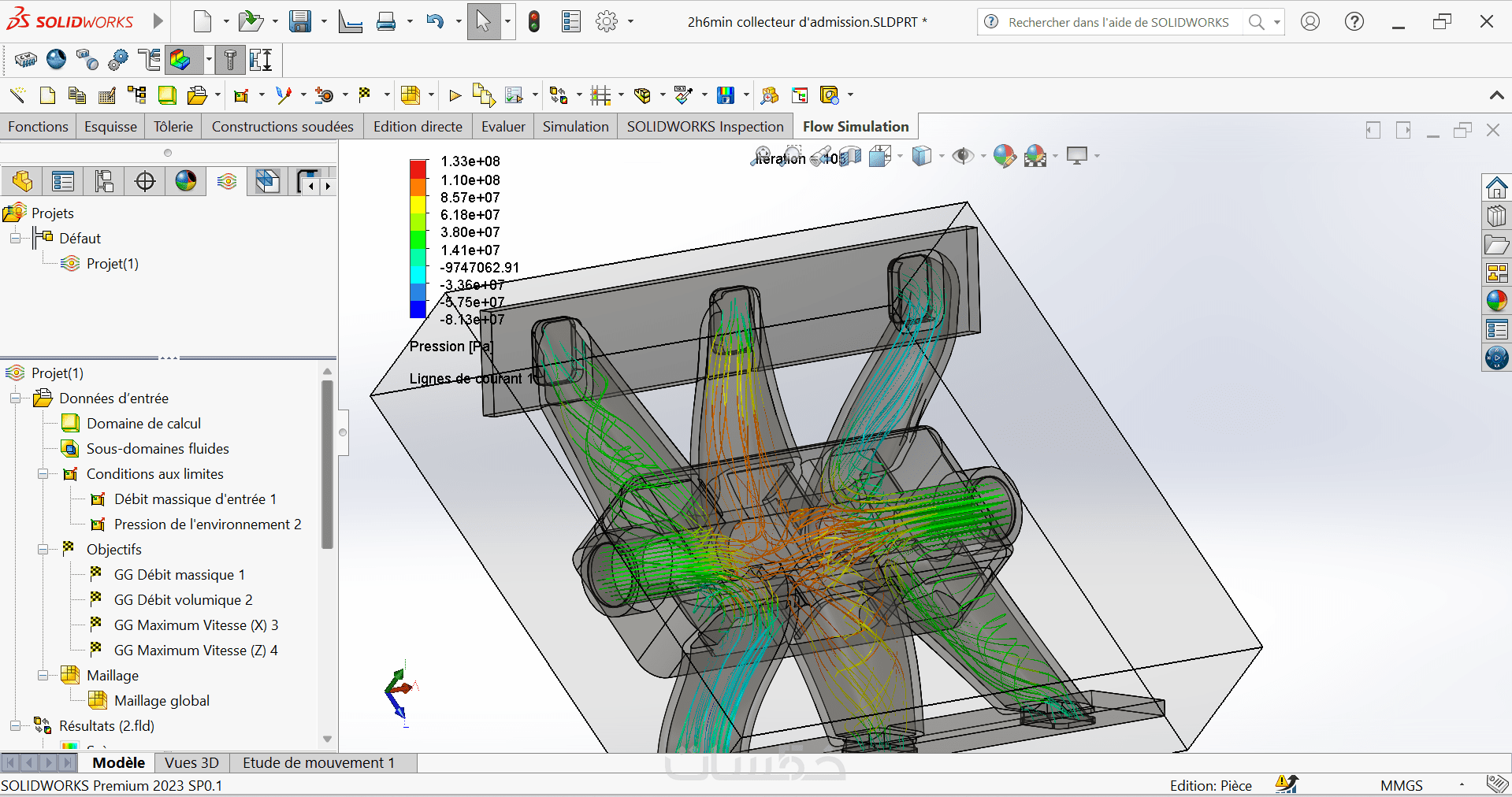Collapse the Données d'entrée node
This screenshot has width=1512, height=797.
(15, 398)
